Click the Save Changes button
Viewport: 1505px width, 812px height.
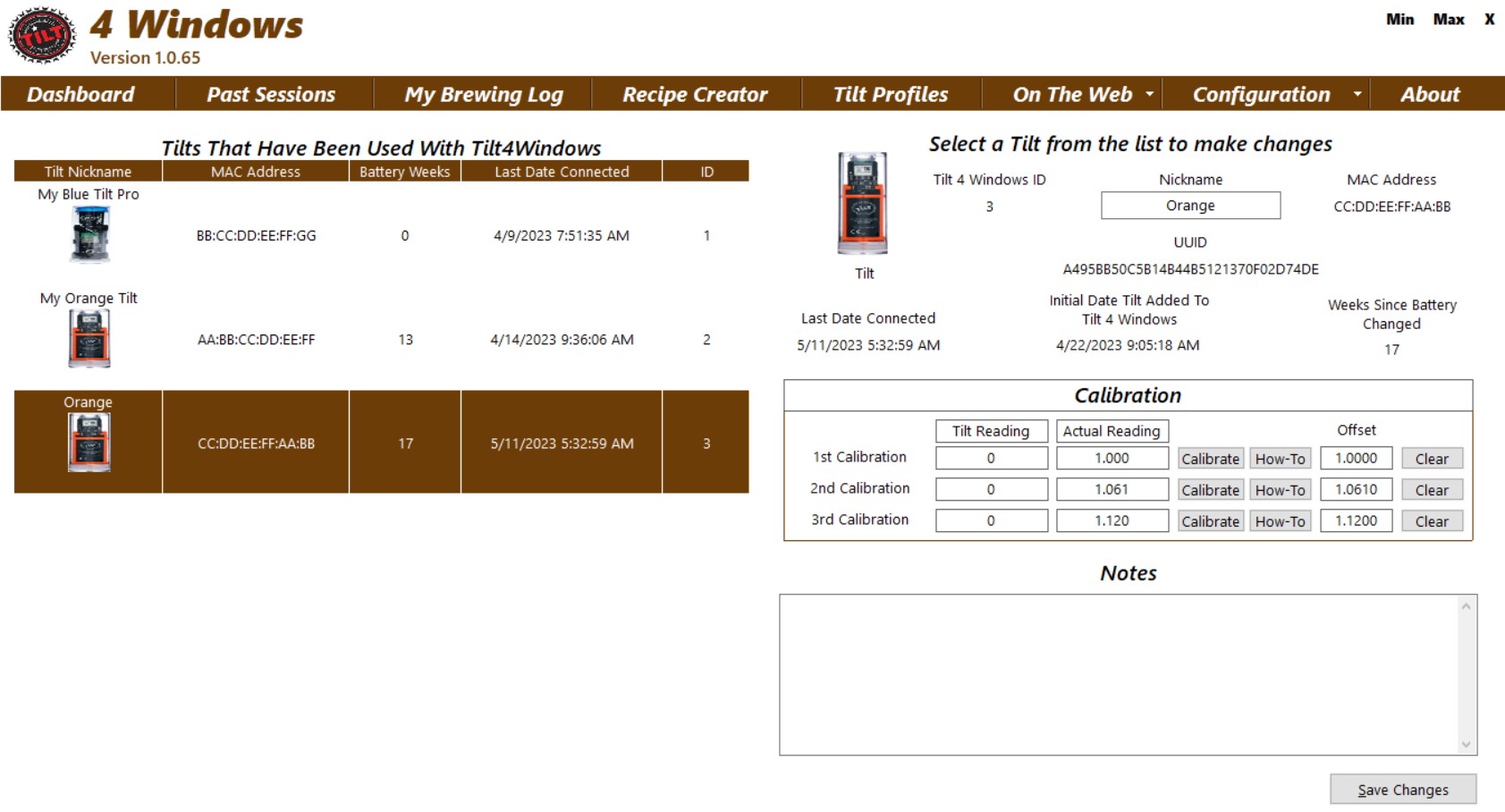click(1402, 790)
